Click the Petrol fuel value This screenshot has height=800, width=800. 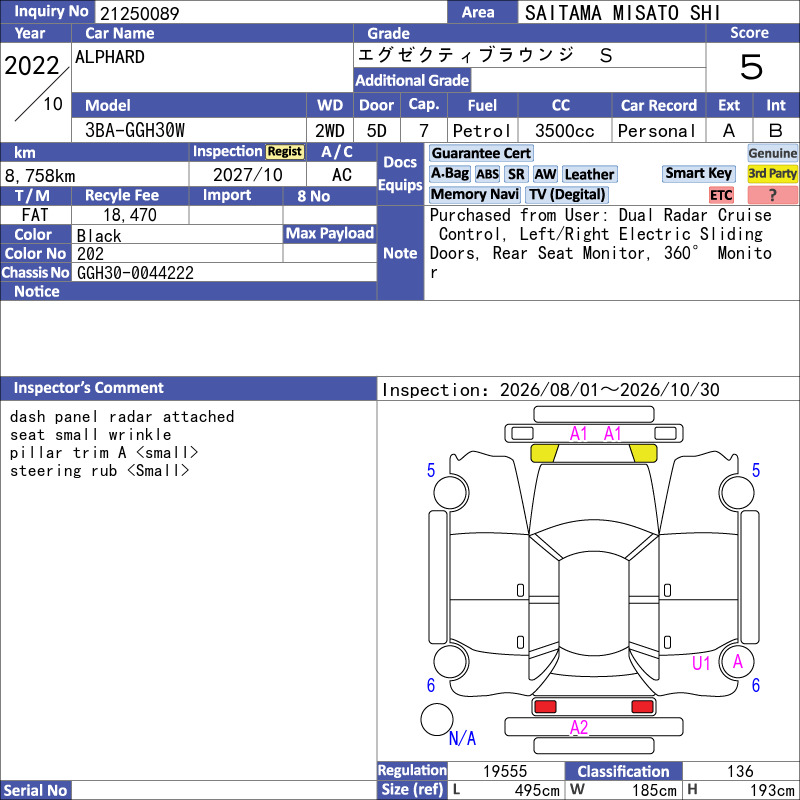coord(482,131)
